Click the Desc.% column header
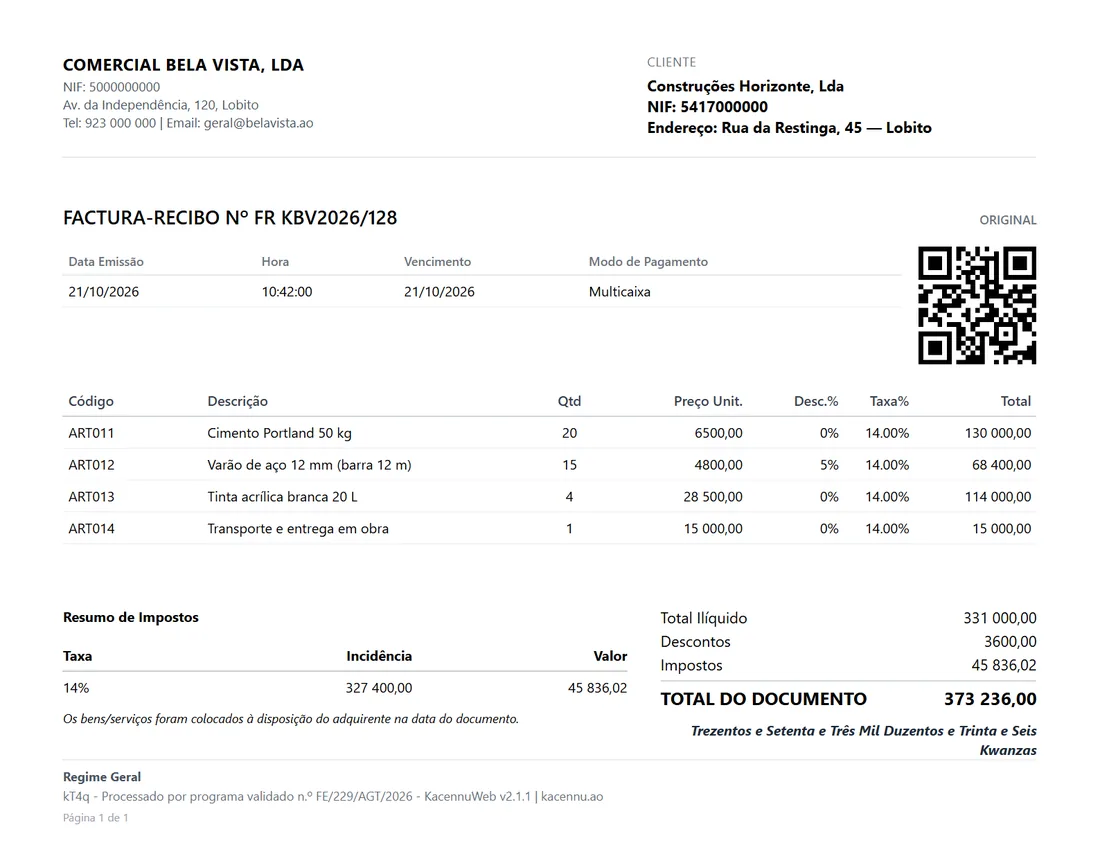1100x845 pixels. point(816,401)
